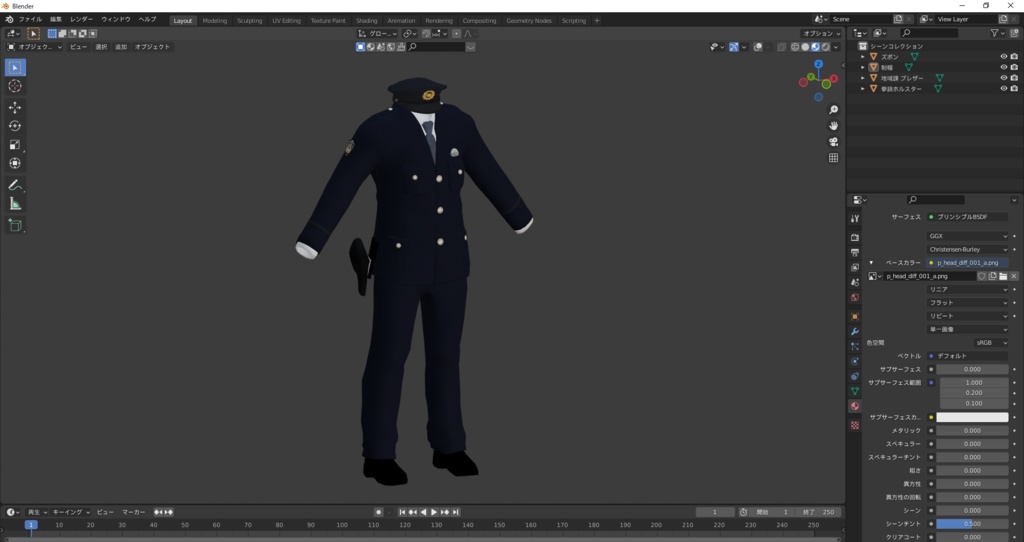Open the Tool properties tab
This screenshot has height=542, width=1024.
click(855, 218)
